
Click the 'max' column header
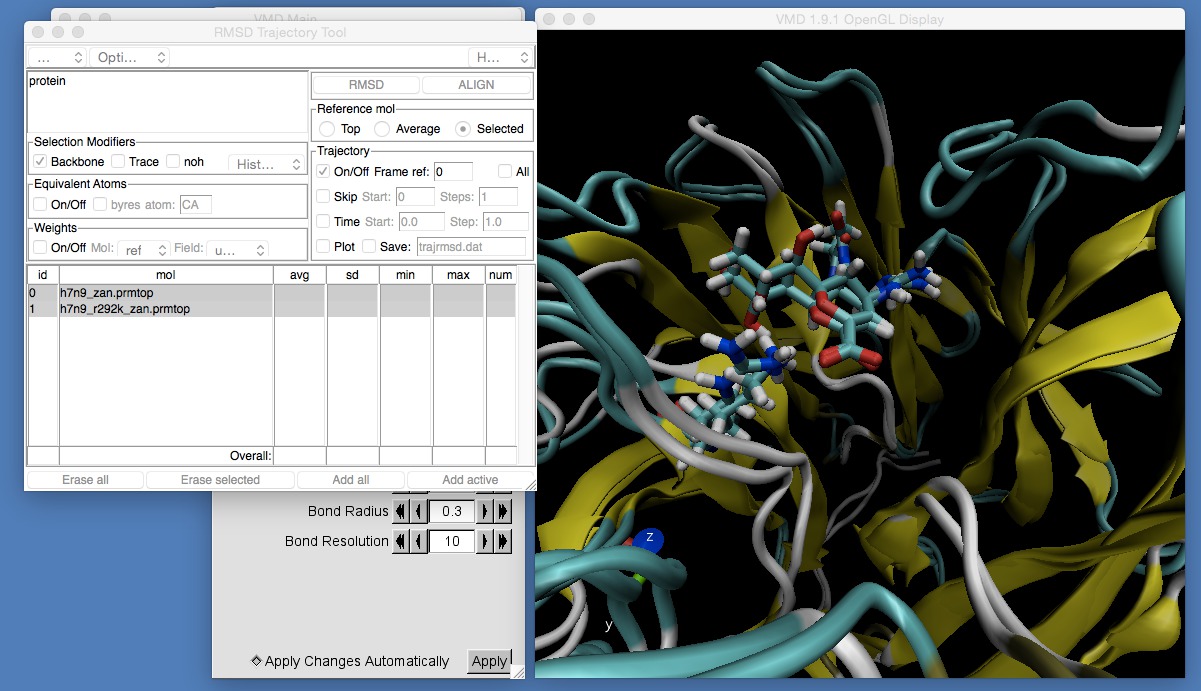[459, 274]
